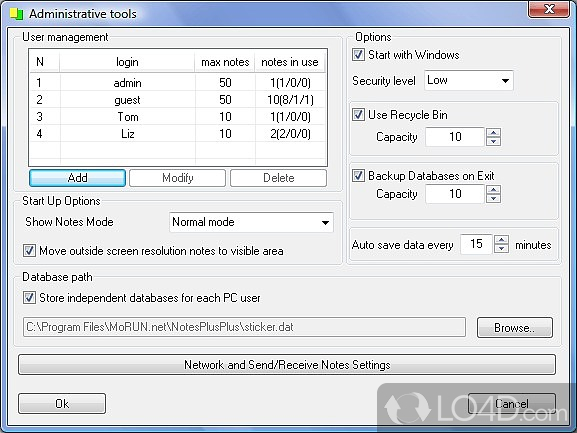Decrease Recycle Bin capacity with down arrow
577x433 pixels.
[x=493, y=141]
